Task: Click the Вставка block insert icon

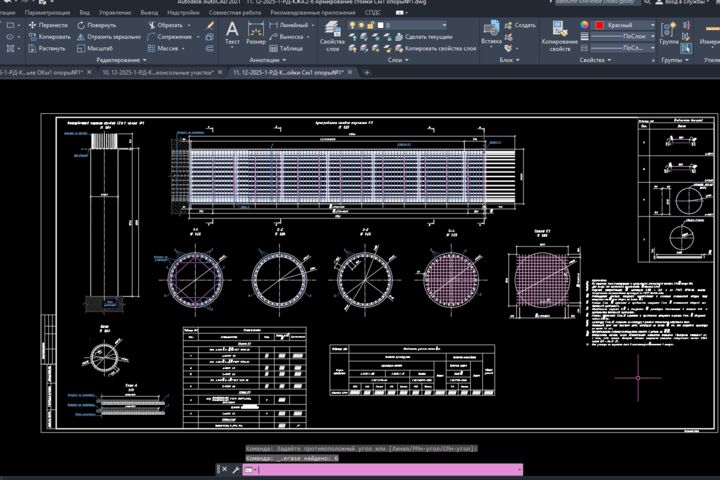Action: tap(491, 34)
